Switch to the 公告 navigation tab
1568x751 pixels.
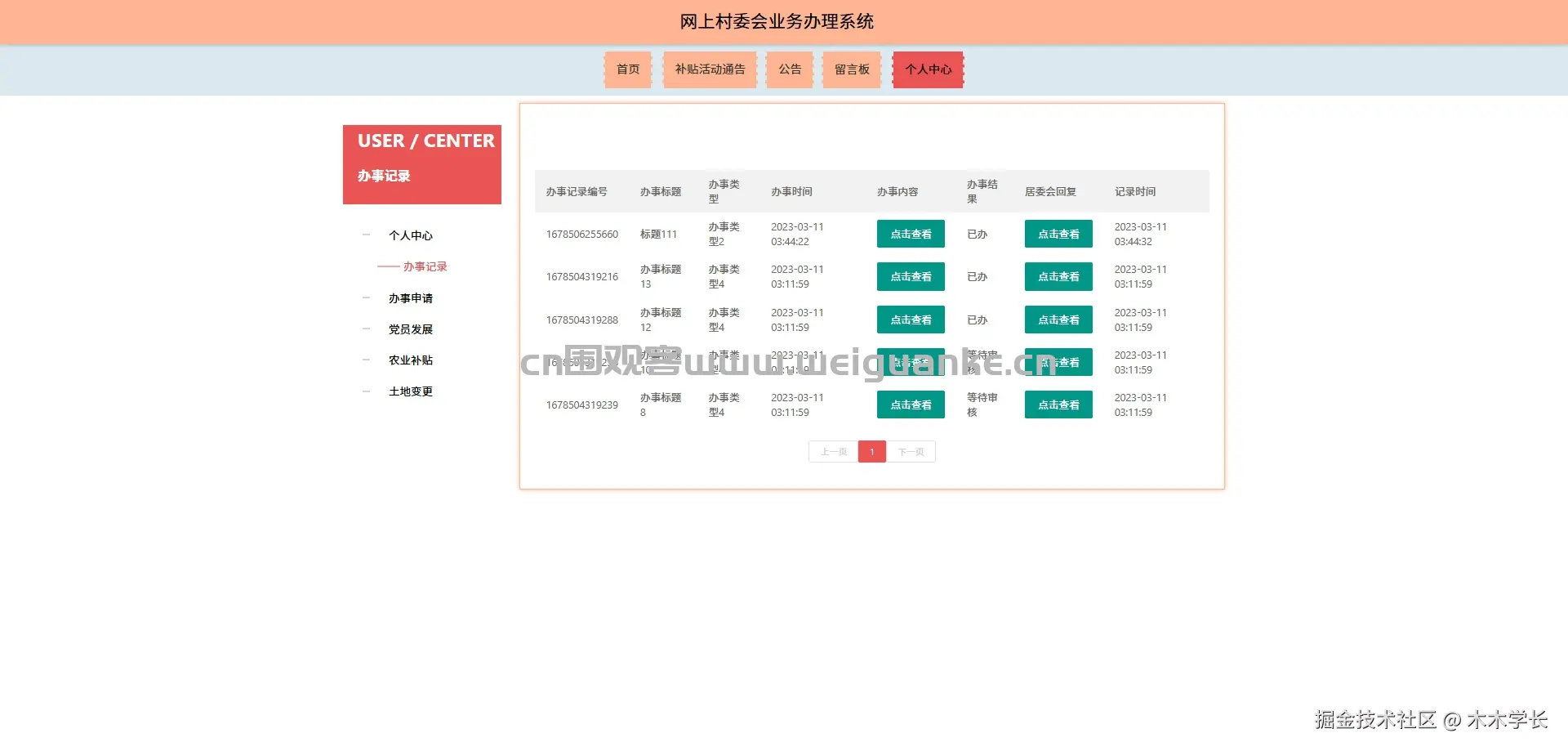(x=790, y=69)
